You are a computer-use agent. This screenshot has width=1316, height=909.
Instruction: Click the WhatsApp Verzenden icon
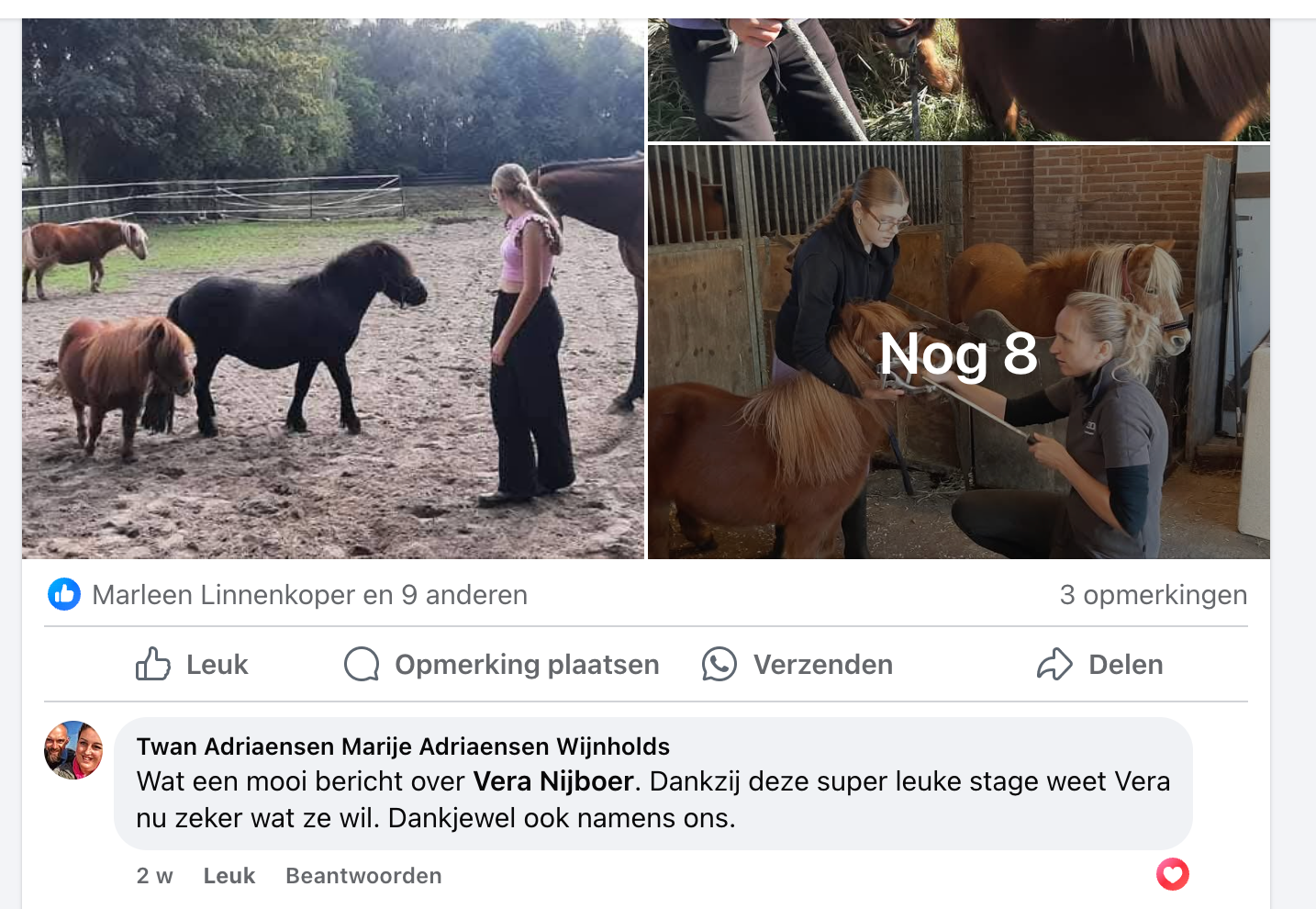coord(719,664)
